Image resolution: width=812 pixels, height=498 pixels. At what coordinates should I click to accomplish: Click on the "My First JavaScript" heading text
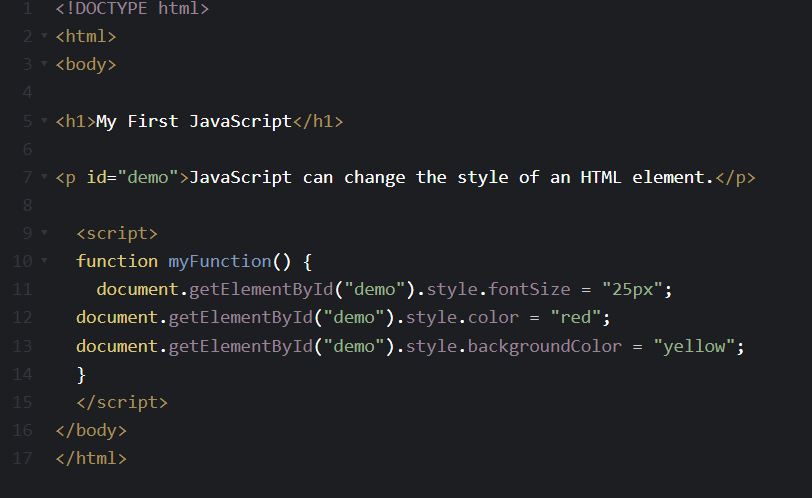click(193, 122)
